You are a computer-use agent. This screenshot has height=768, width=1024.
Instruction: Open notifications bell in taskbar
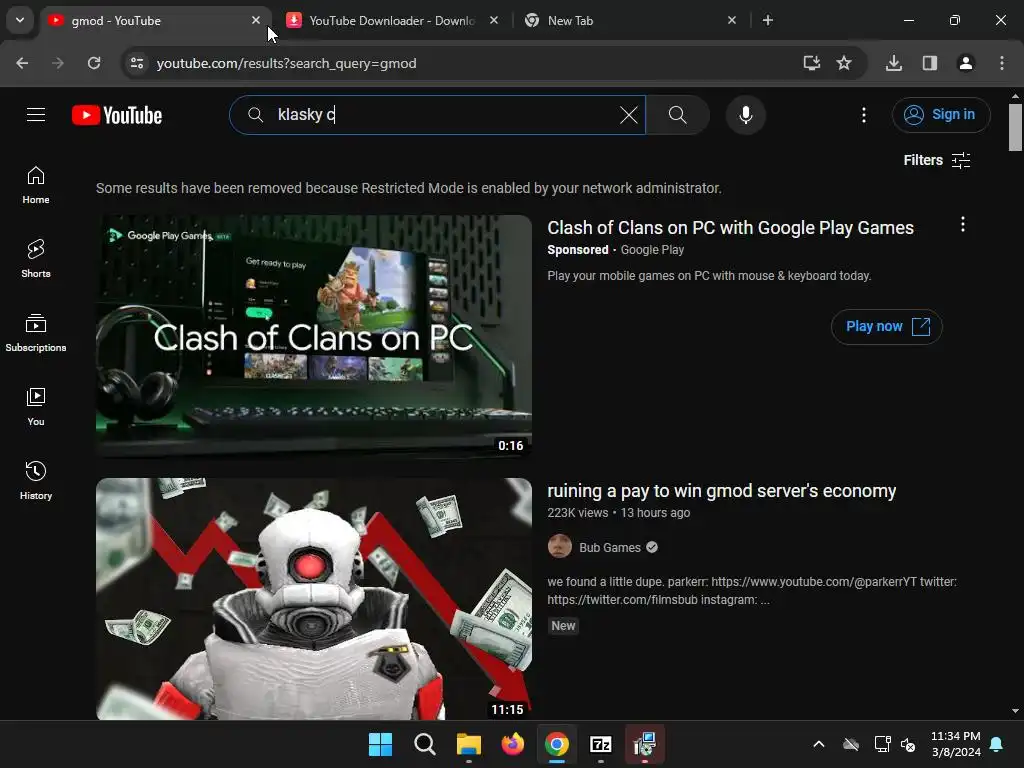click(x=997, y=744)
